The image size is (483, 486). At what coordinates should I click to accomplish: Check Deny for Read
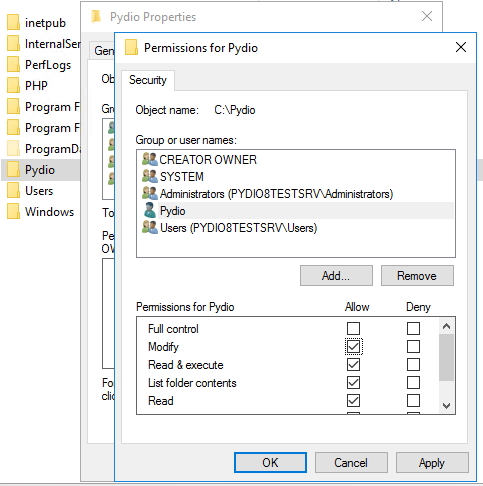coord(413,401)
